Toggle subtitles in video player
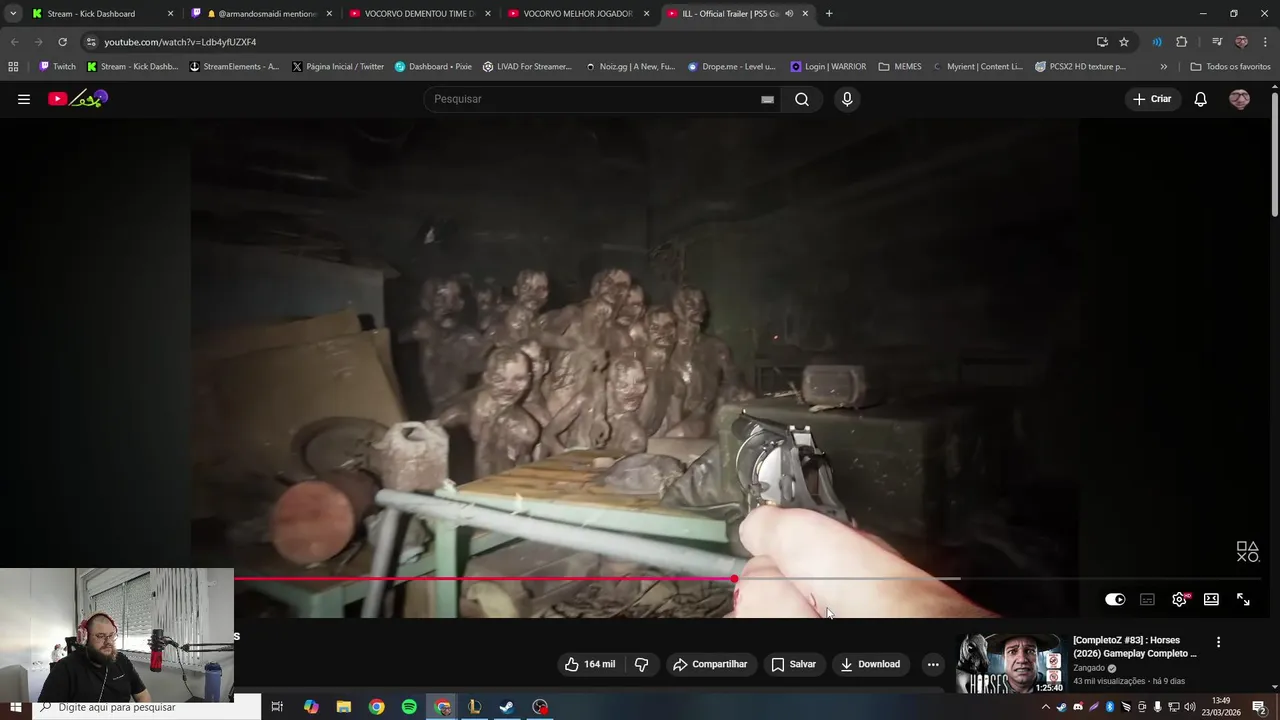Image resolution: width=1280 pixels, height=720 pixels. point(1148,599)
